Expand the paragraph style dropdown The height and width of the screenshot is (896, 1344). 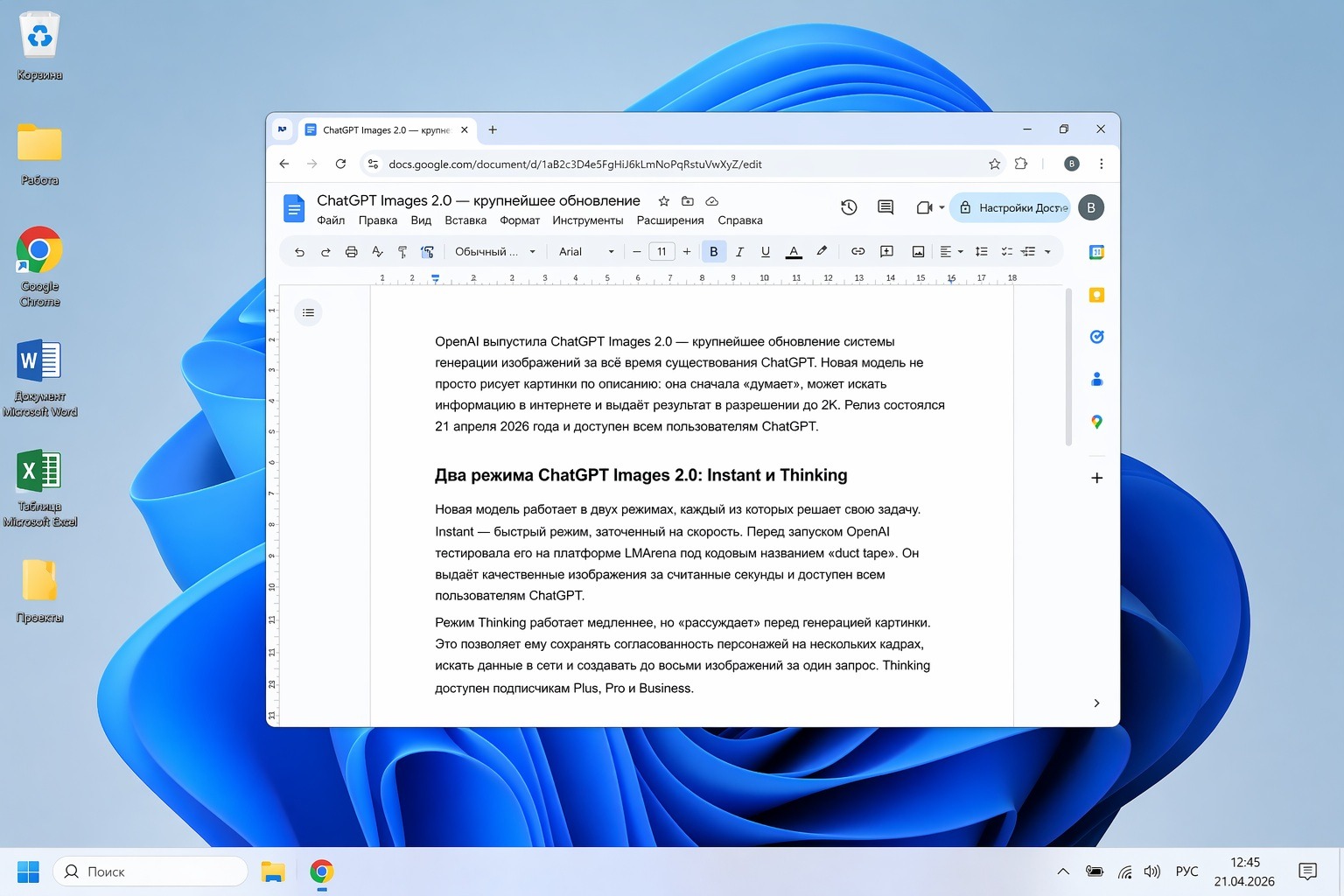point(494,252)
